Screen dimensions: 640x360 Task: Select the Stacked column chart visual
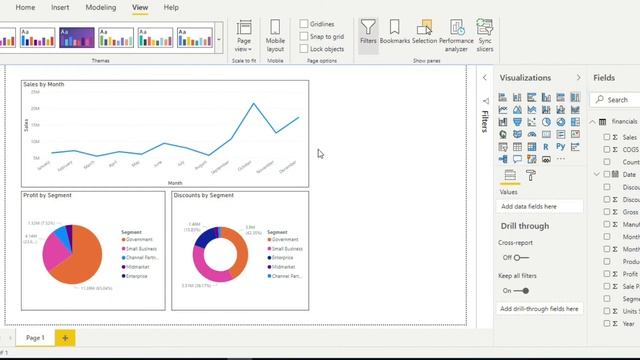coord(517,97)
